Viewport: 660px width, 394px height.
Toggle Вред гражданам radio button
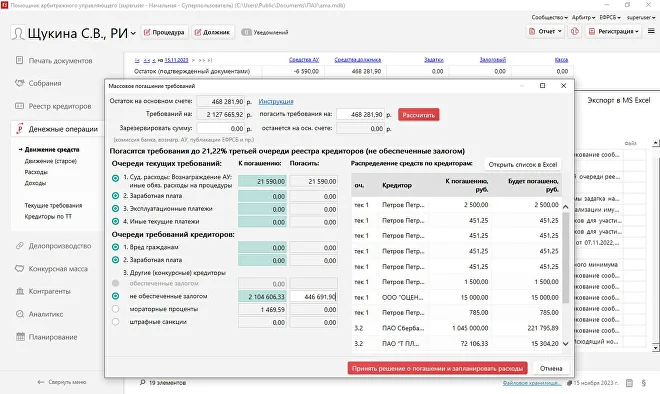(115, 247)
